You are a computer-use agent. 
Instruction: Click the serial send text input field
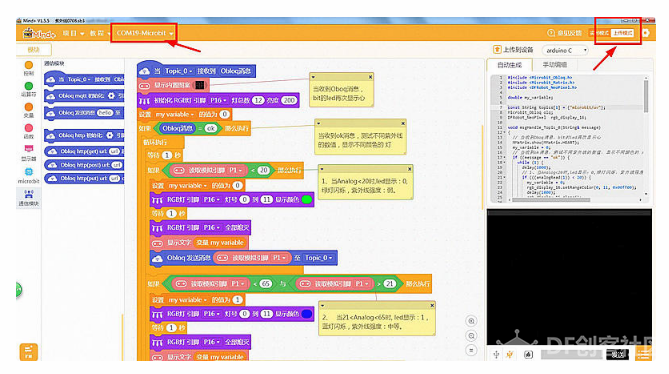(573, 354)
